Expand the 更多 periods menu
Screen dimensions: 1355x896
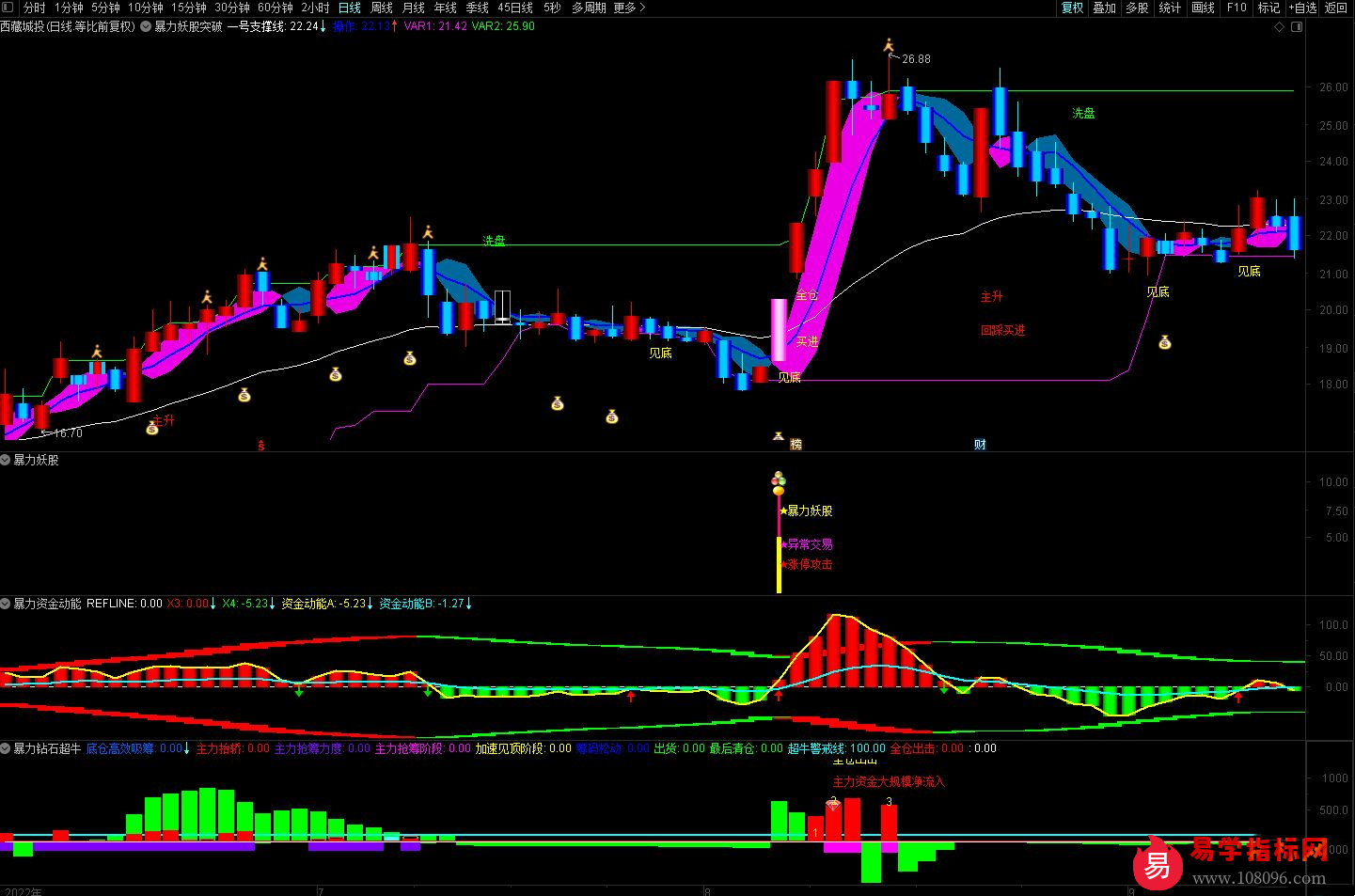click(629, 8)
